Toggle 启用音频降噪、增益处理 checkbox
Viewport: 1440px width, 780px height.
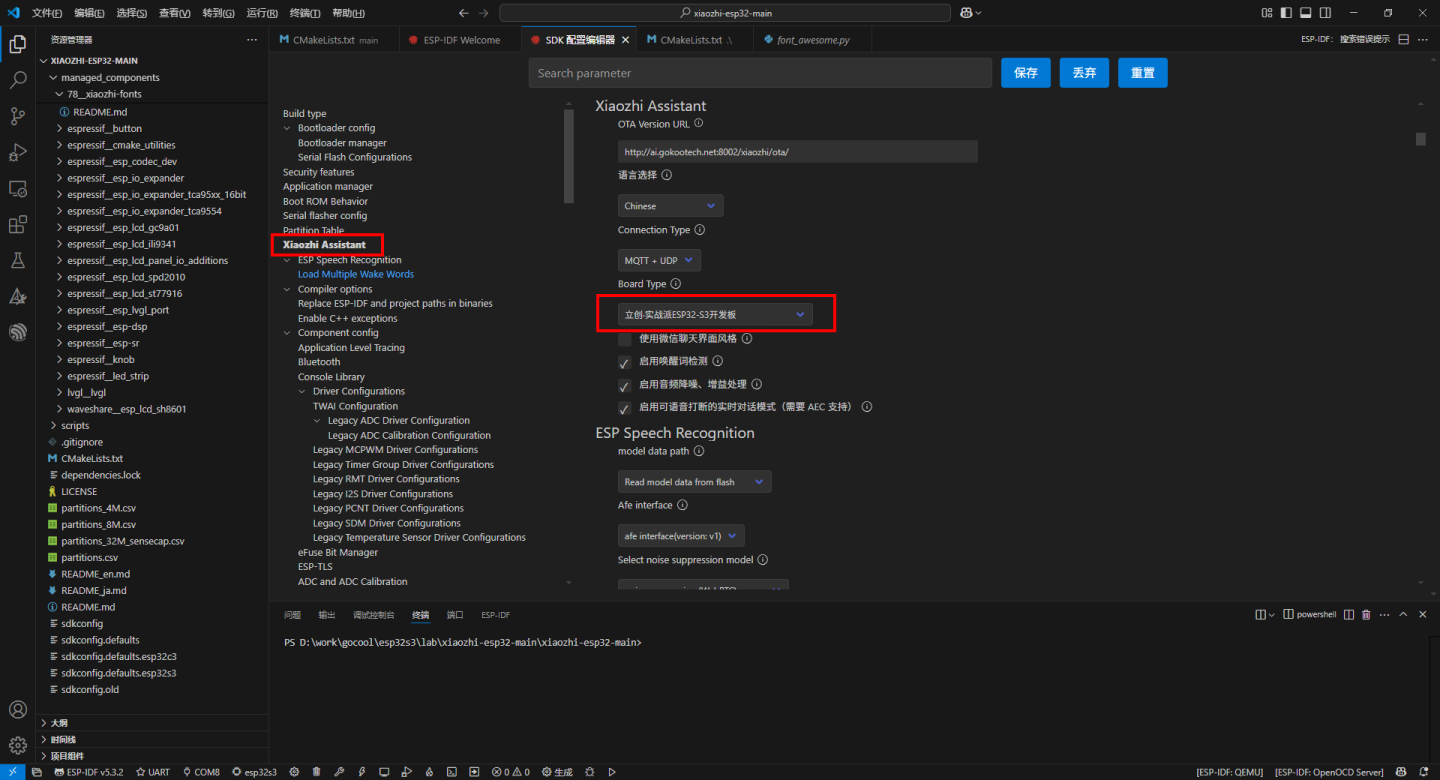625,384
